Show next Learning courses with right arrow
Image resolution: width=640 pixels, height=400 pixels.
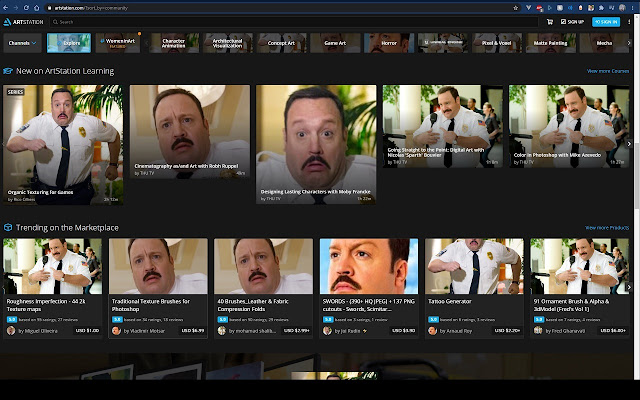pyautogui.click(x=629, y=144)
